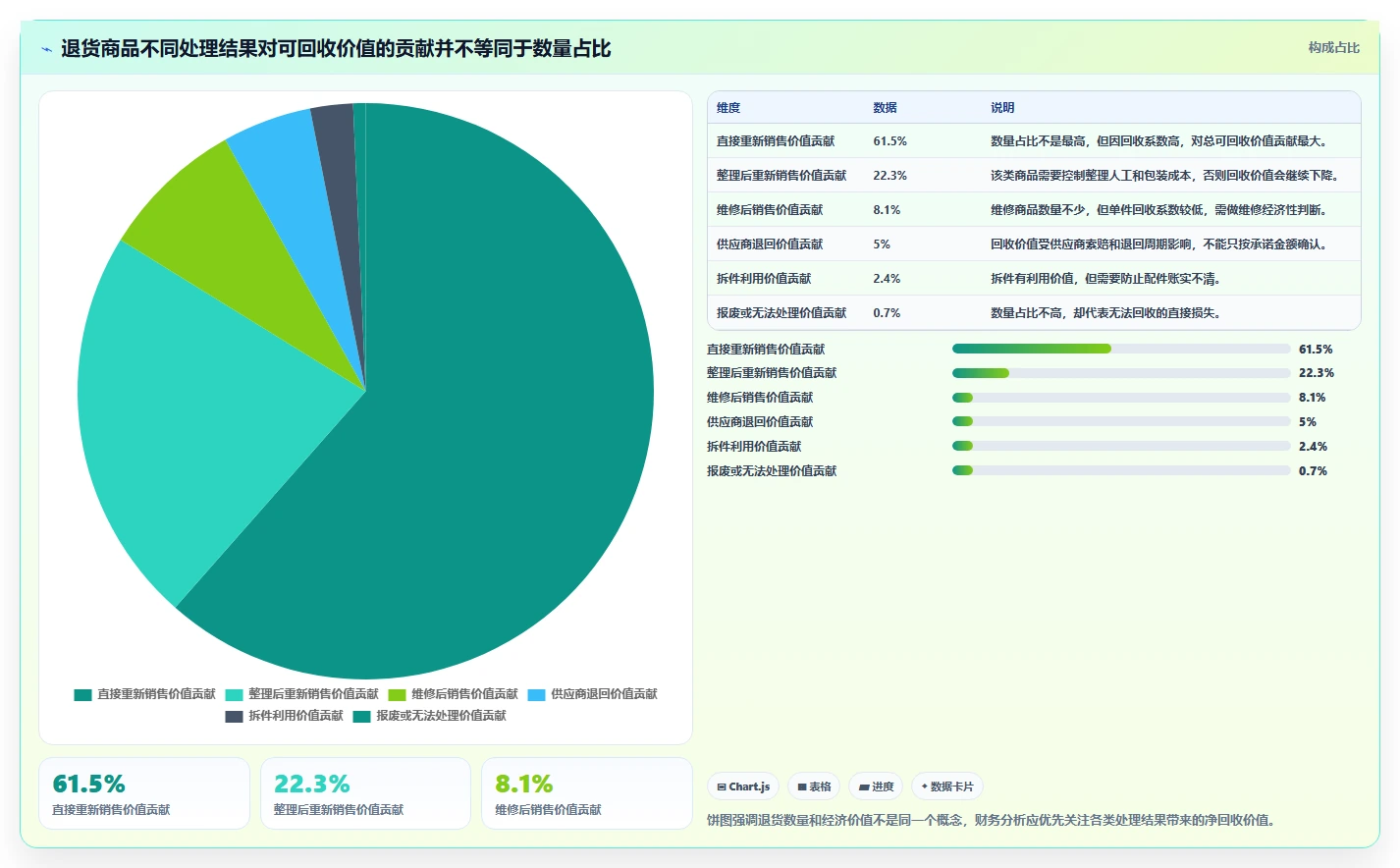This screenshot has height=868, width=1400.
Task: Click description starting 数量占比不是最高
Action: pyautogui.click(x=1161, y=141)
